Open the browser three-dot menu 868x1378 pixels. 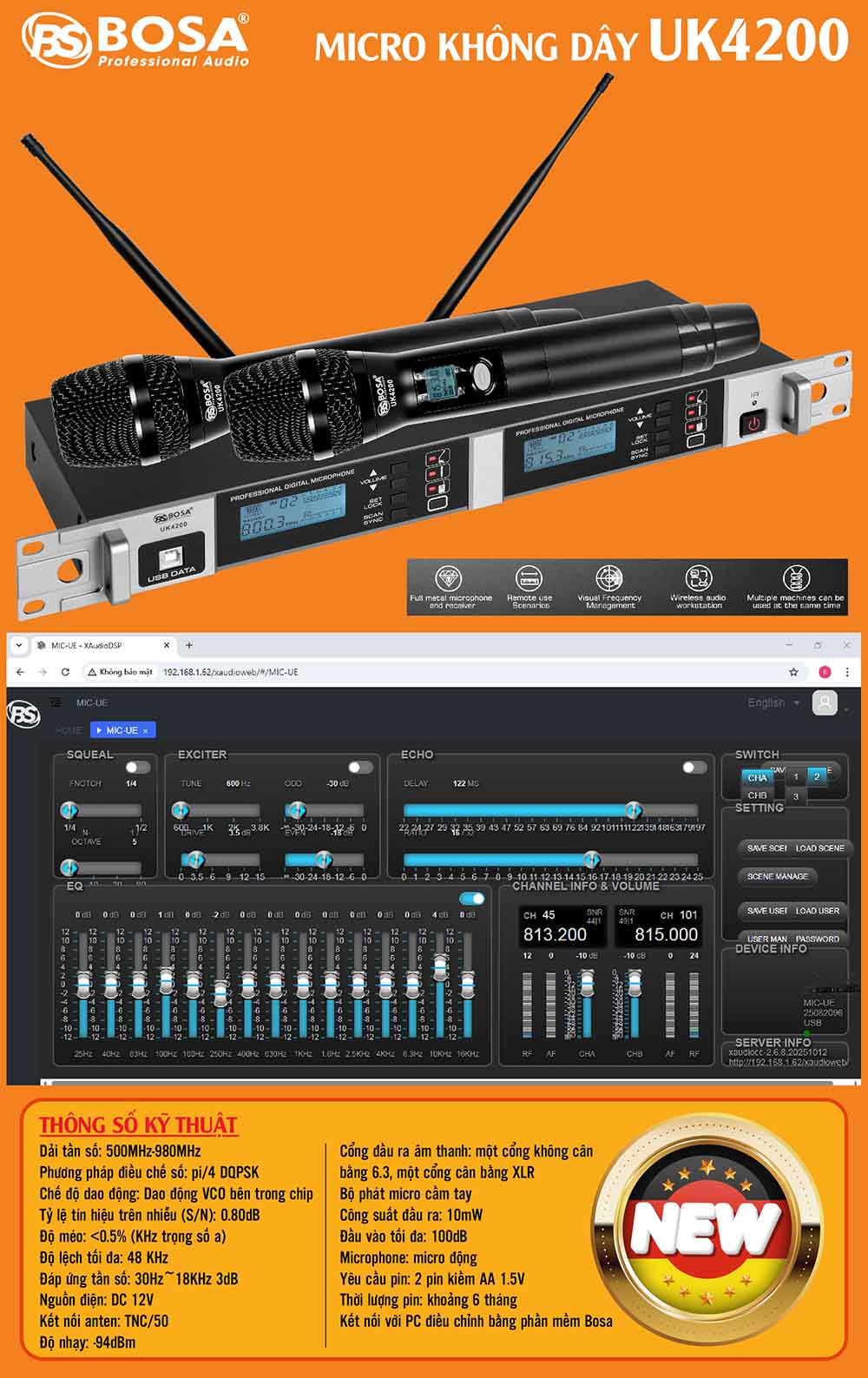click(x=847, y=672)
